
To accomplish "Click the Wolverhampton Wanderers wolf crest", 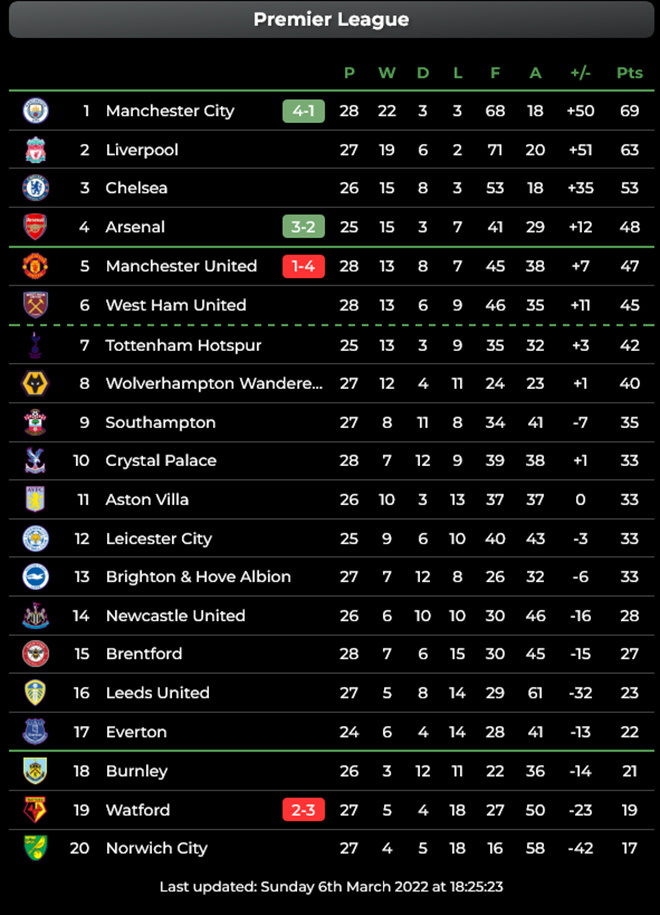I will (34, 383).
